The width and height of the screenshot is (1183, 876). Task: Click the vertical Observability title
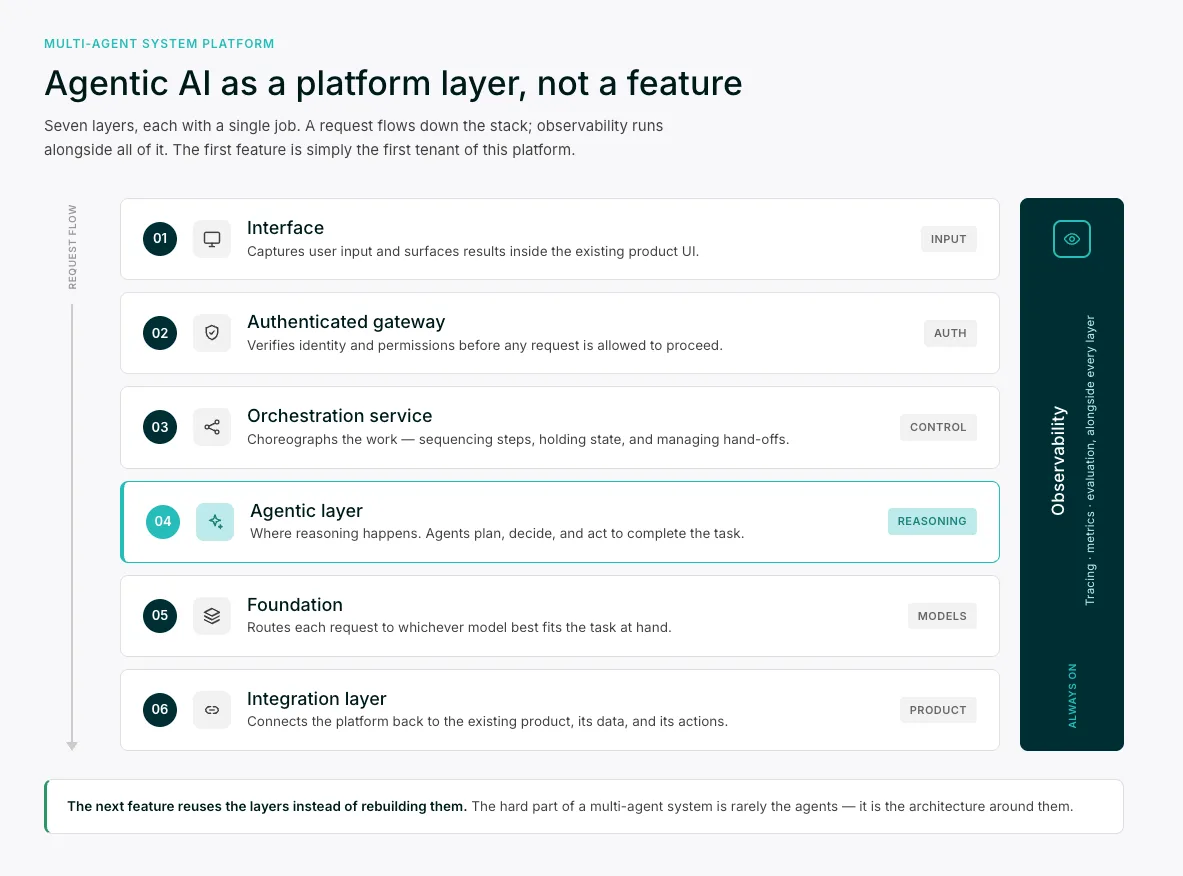[x=1059, y=461]
